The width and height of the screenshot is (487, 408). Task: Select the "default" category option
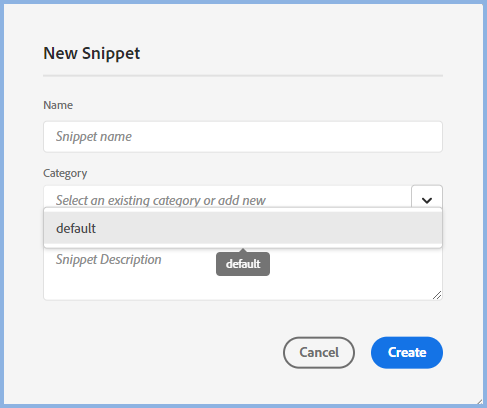243,228
